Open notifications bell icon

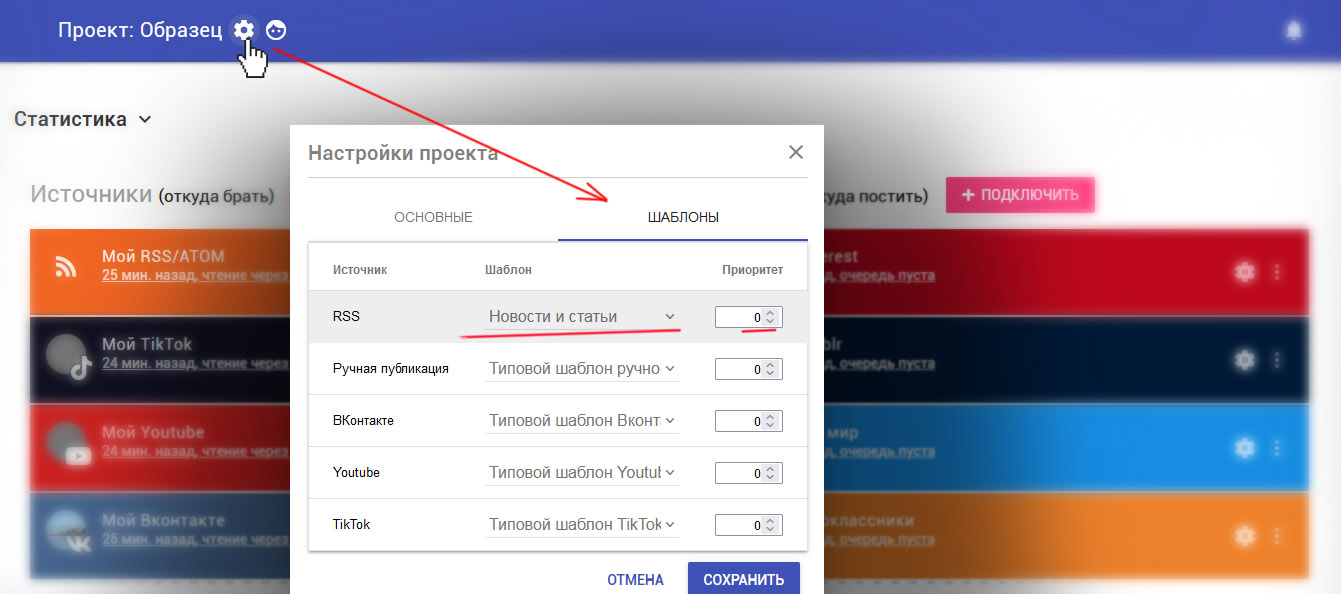pyautogui.click(x=1293, y=31)
